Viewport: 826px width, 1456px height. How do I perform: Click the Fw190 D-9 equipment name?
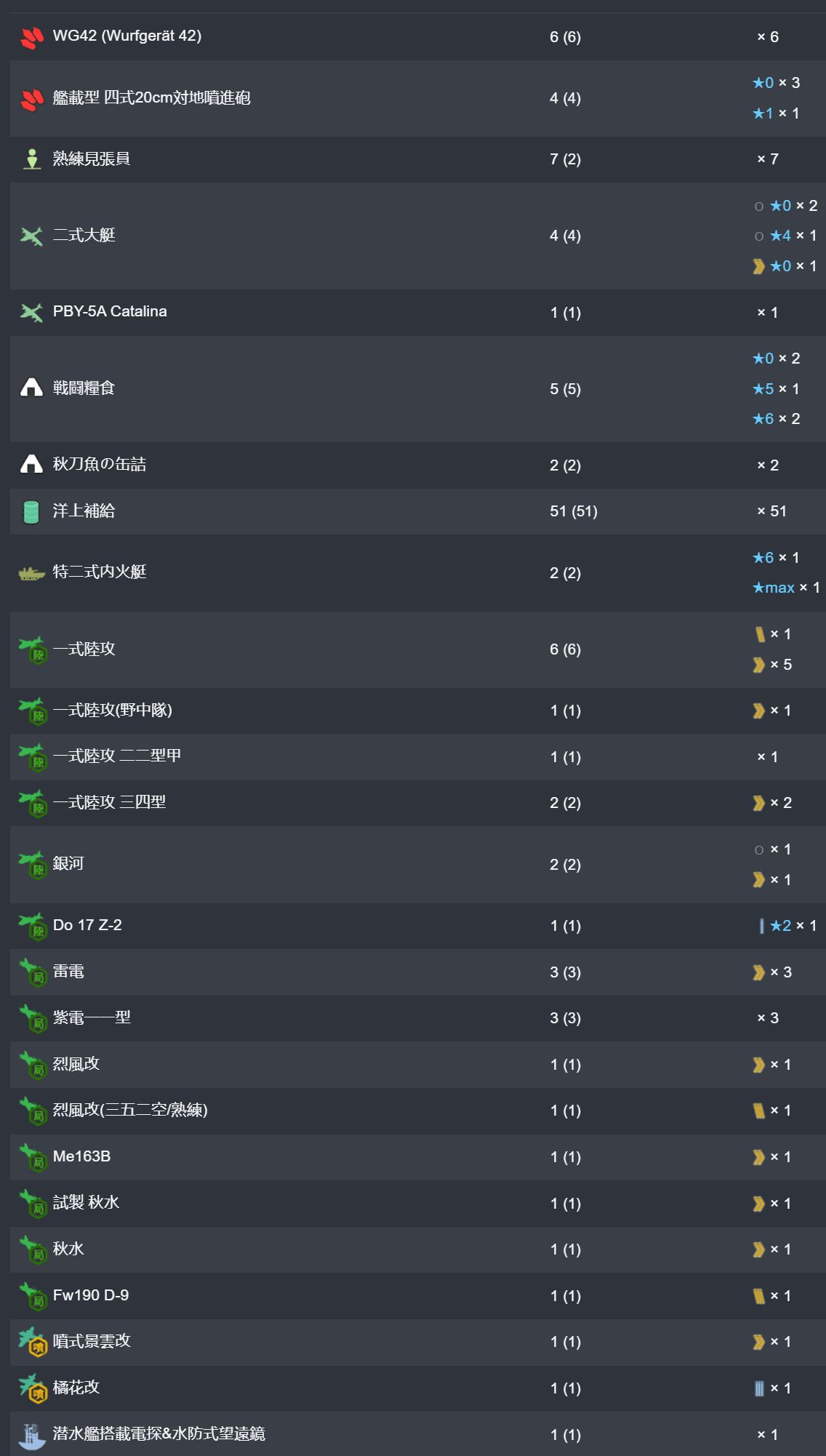click(91, 1295)
